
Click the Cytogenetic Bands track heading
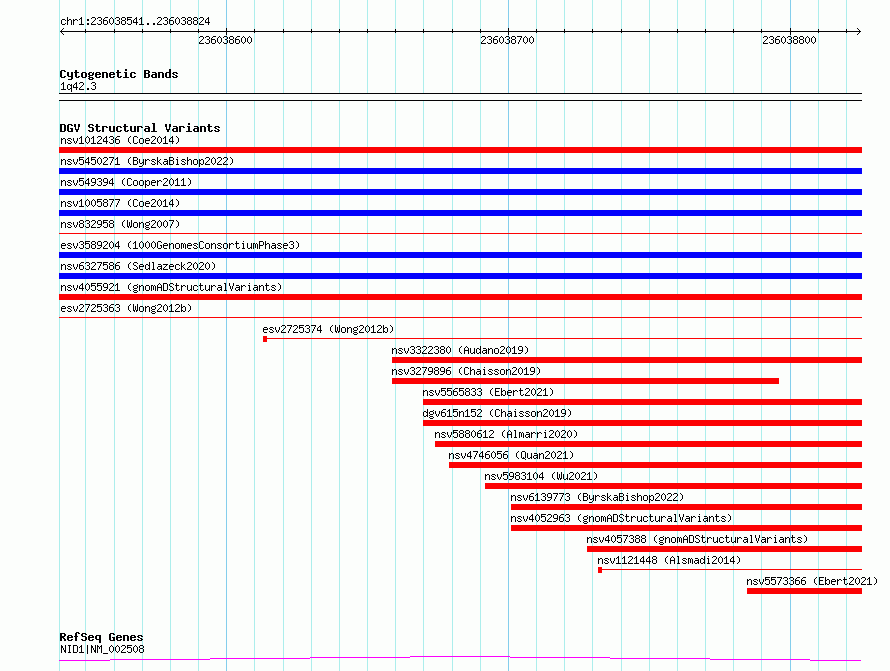point(119,74)
